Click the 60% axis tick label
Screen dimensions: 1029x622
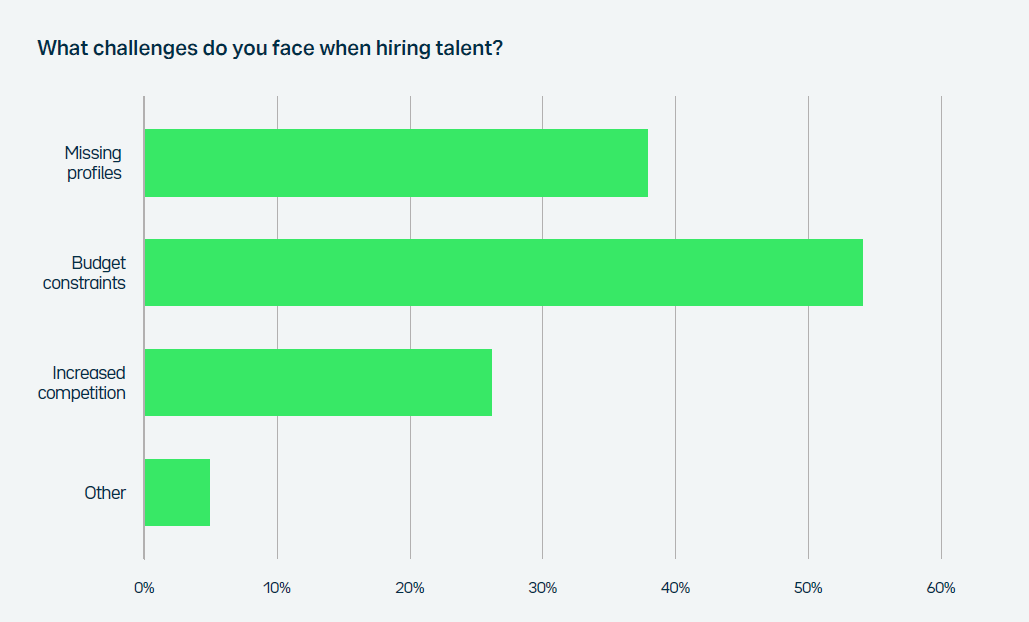point(941,588)
